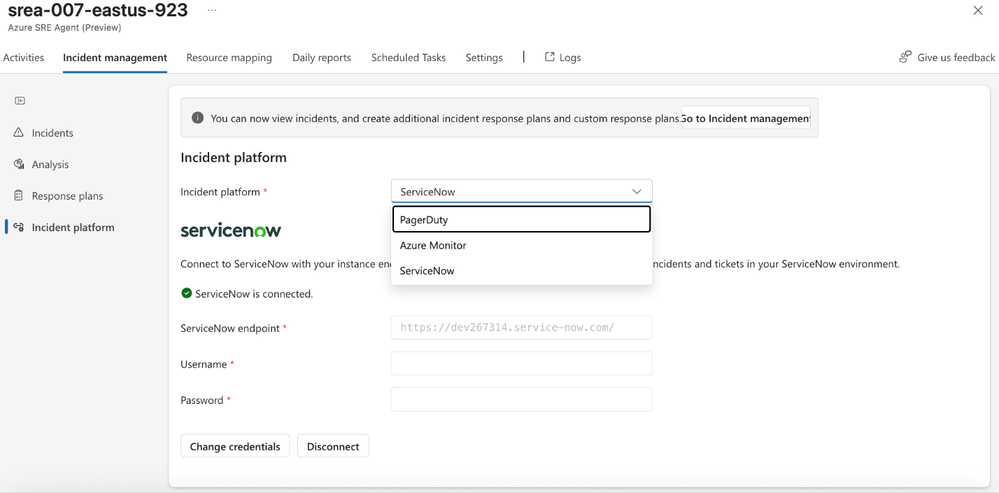This screenshot has width=999, height=493.
Task: Click the 'Username' field label
Action: (x=204, y=364)
